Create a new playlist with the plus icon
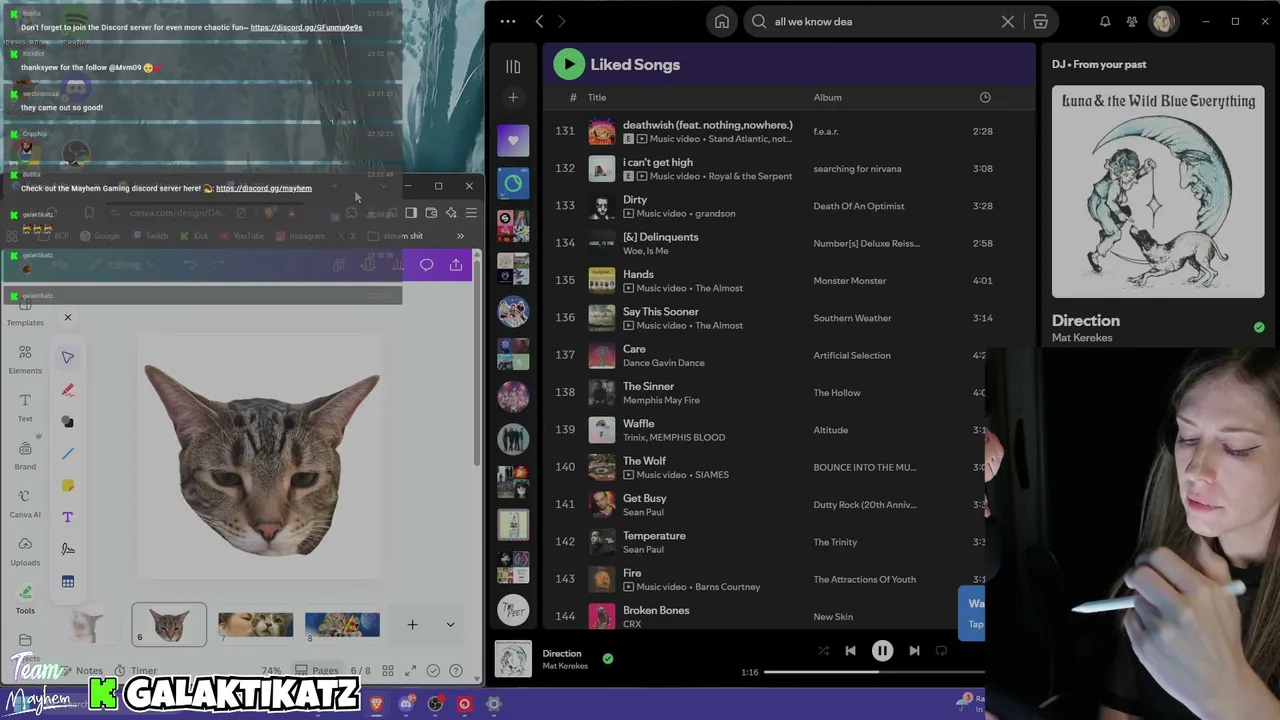The width and height of the screenshot is (1280, 720). point(513,98)
